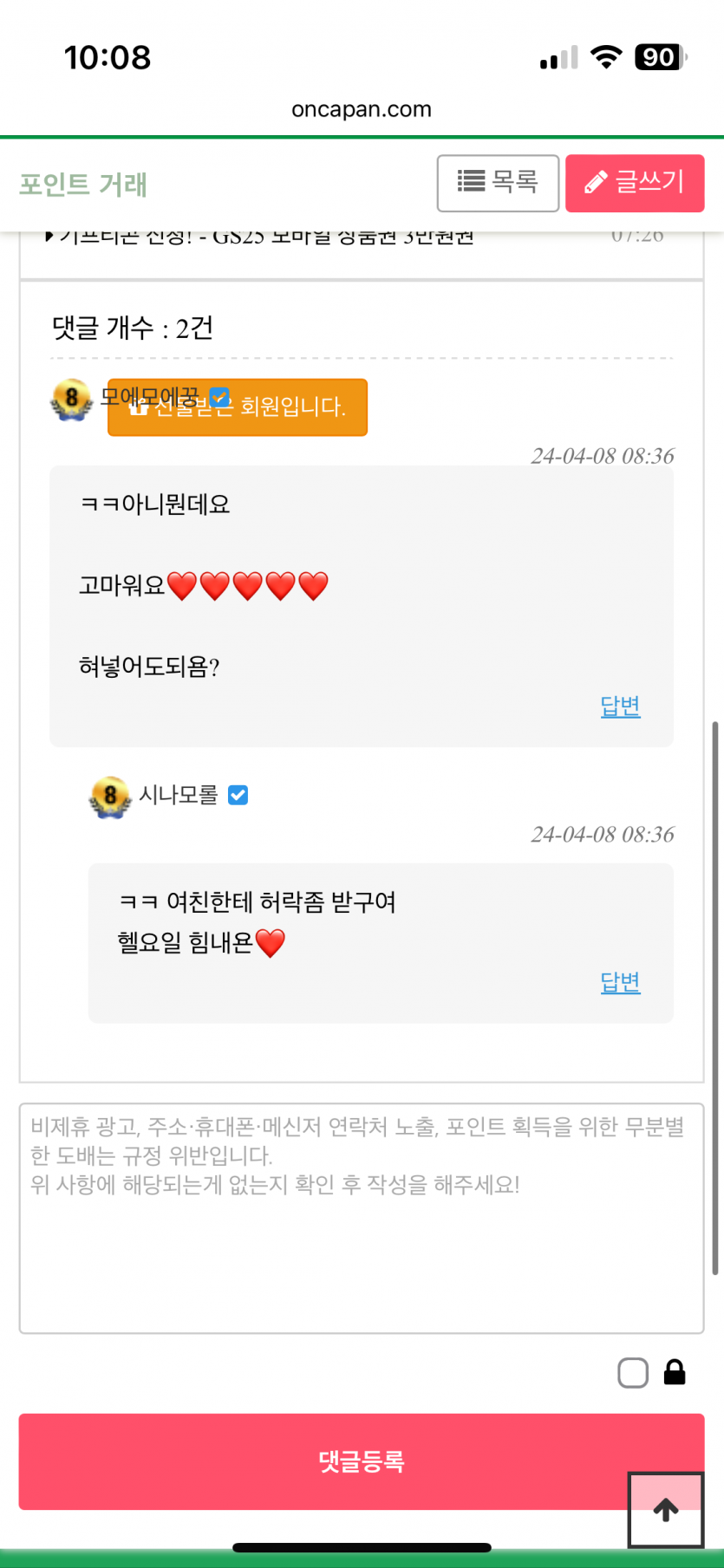Open the 목록 list button

498,183
